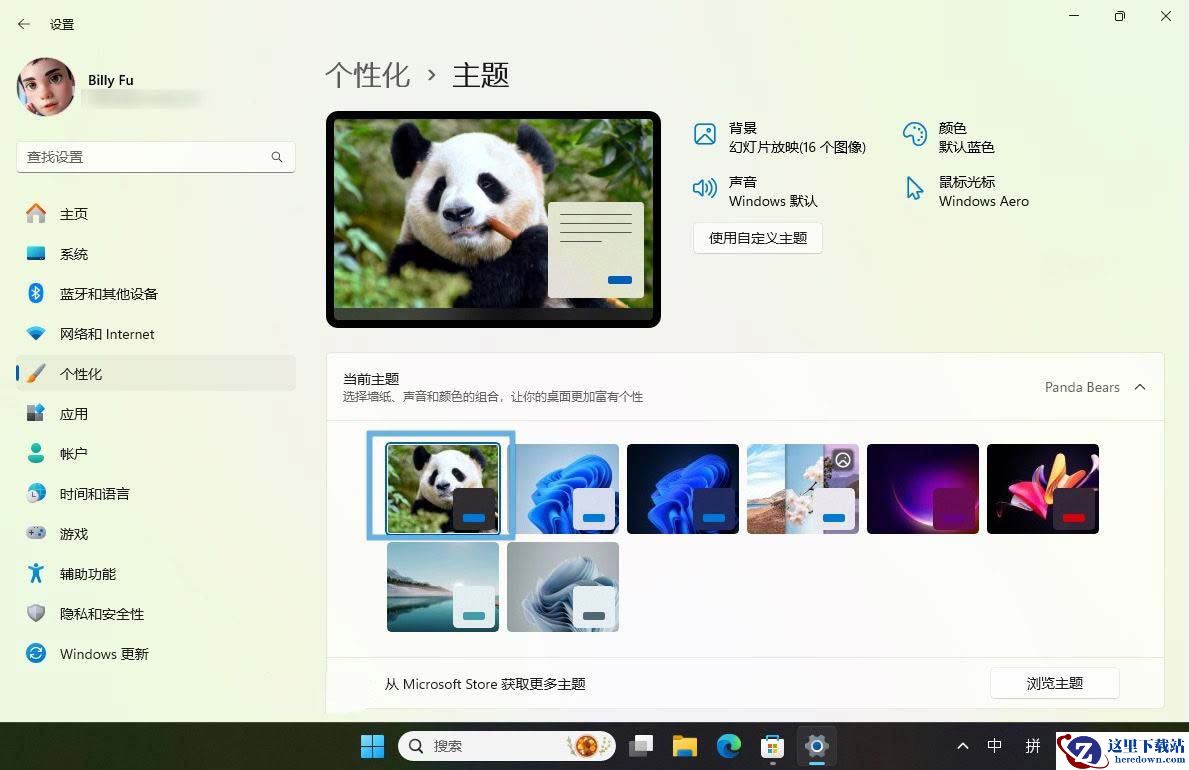This screenshot has width=1189, height=770.
Task: Open 鼠标光标 cursor icon
Action: pos(914,188)
